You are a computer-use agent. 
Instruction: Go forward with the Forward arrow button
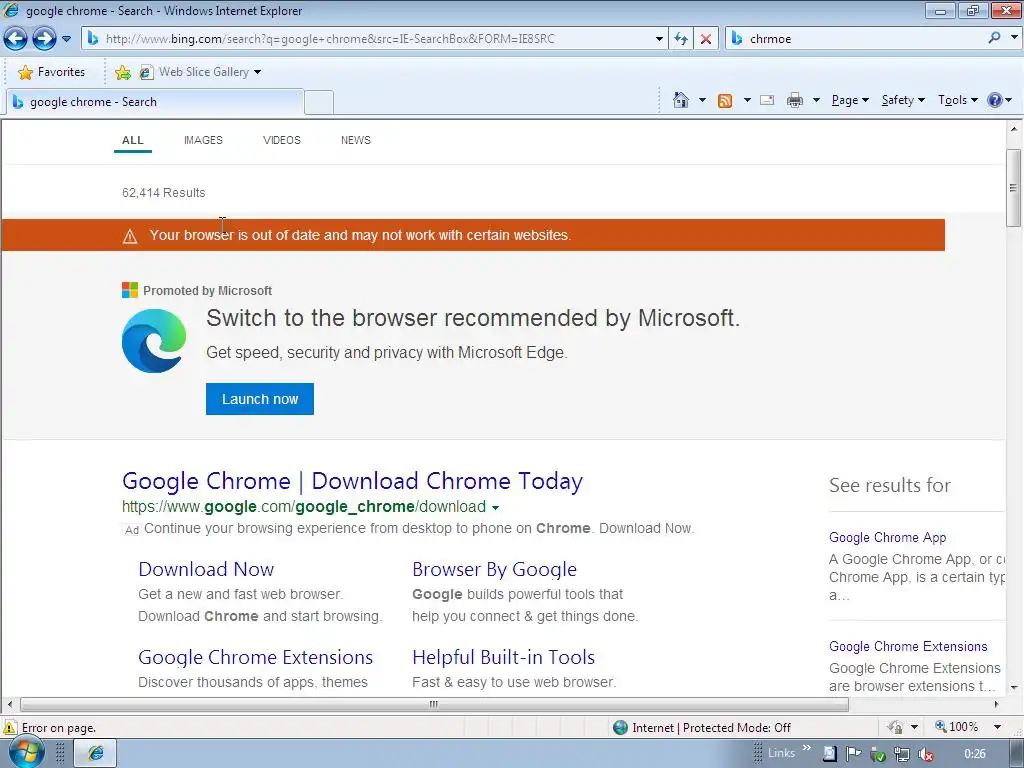[x=44, y=39]
